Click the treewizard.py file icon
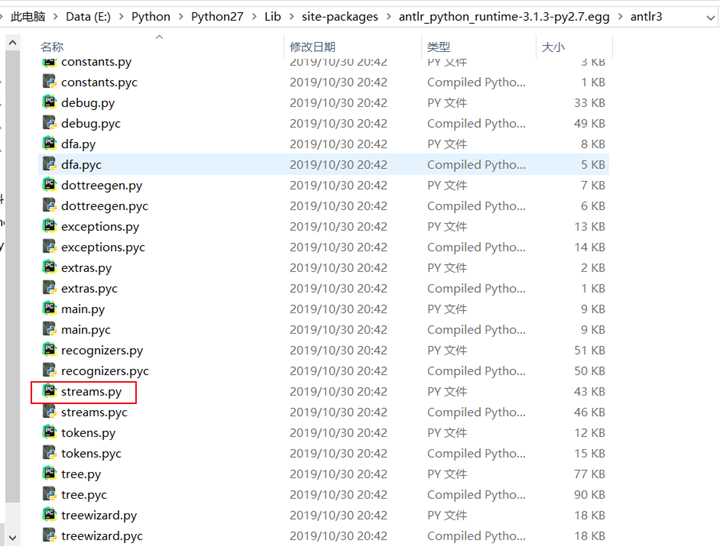 49,514
